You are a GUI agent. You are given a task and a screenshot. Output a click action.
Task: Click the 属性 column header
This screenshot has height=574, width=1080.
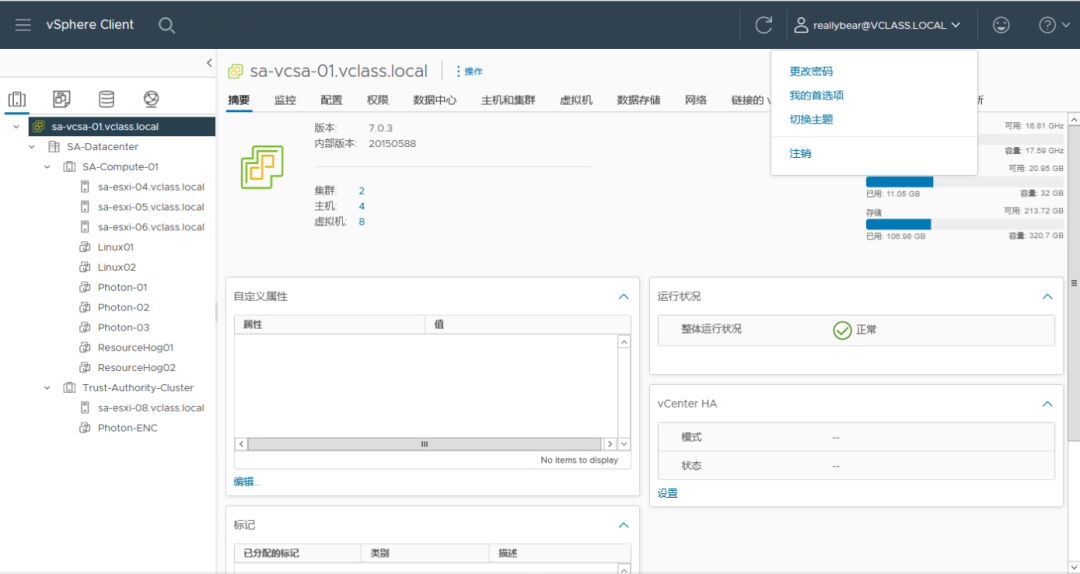(329, 325)
